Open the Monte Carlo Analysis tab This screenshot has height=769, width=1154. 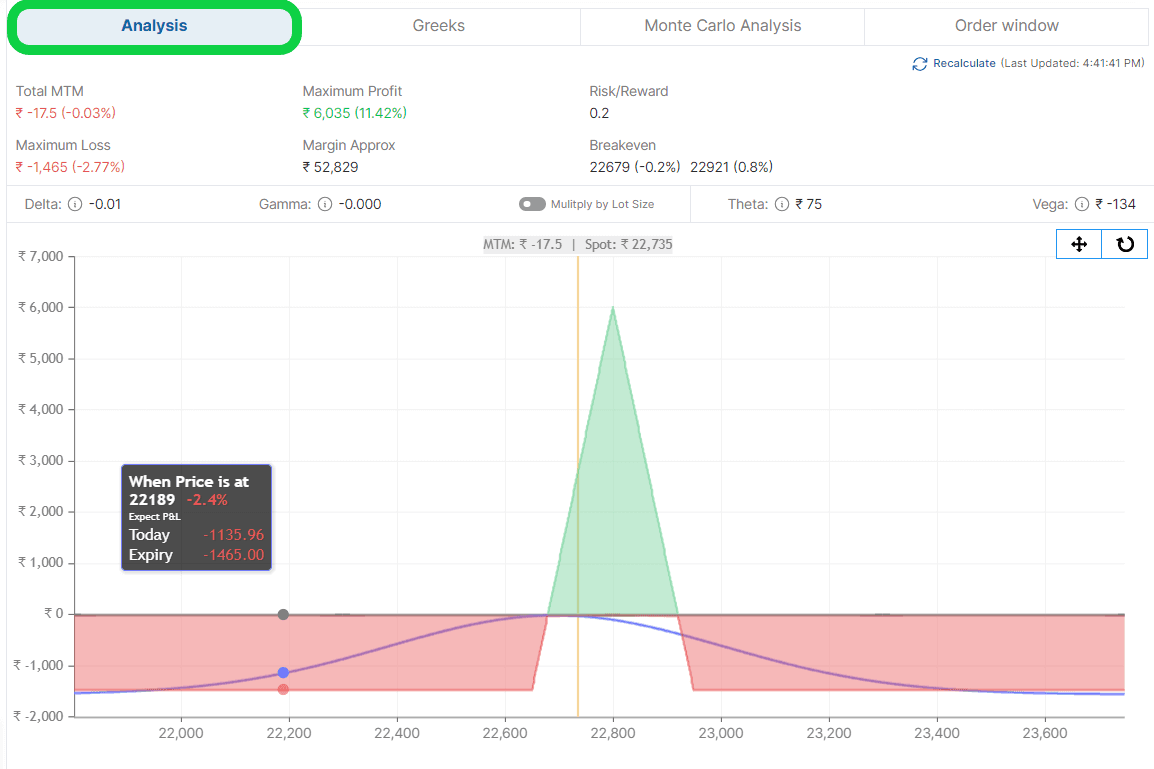click(722, 26)
